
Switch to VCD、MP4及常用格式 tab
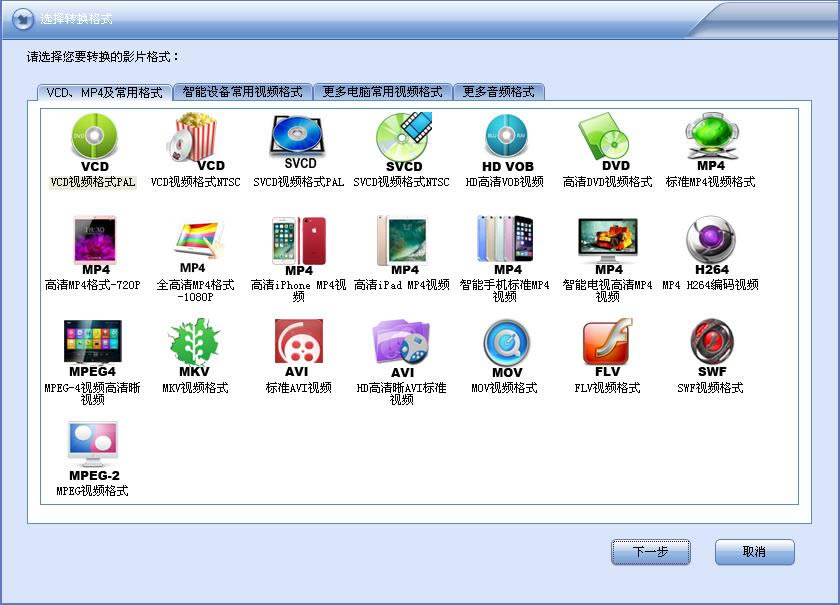[104, 93]
